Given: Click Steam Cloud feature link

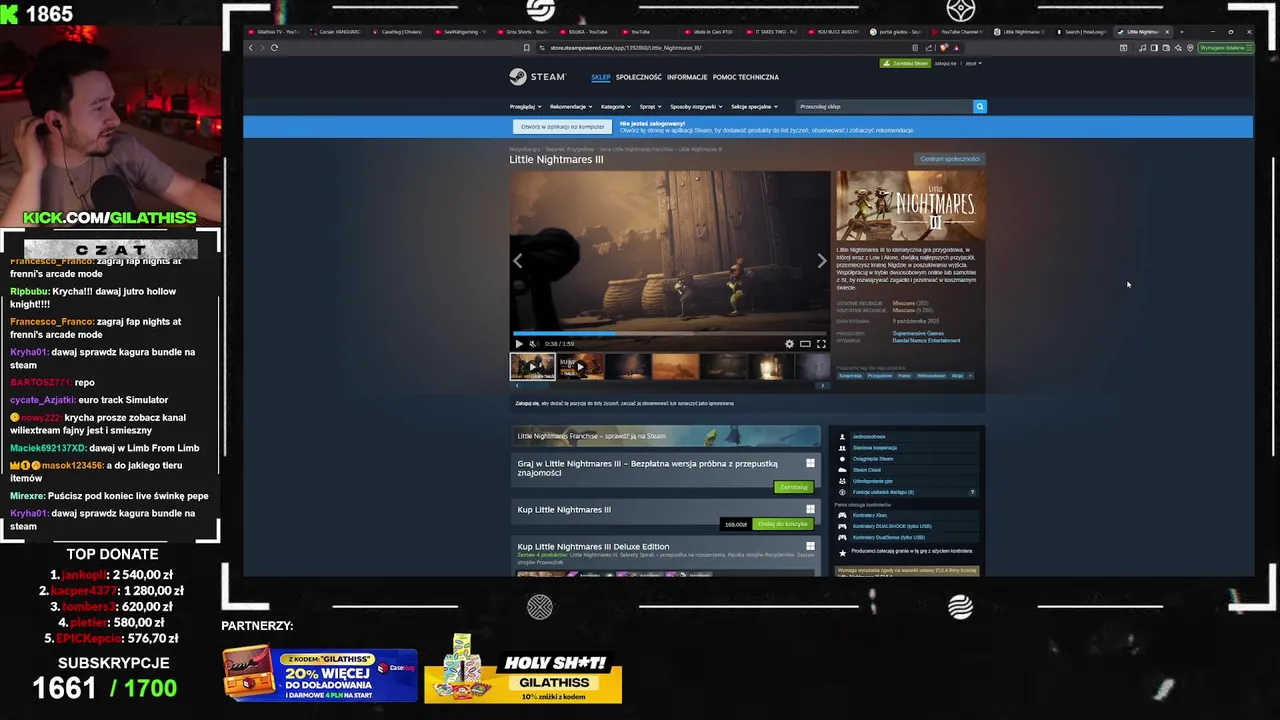Looking at the screenshot, I should pos(866,470).
